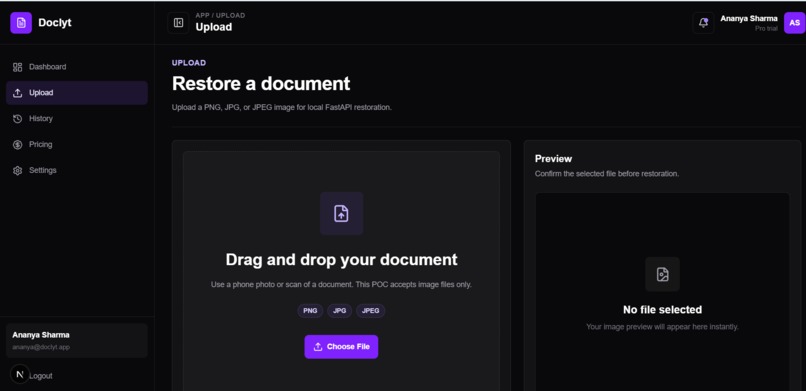
Task: Open the notifications bell
Action: click(x=703, y=23)
